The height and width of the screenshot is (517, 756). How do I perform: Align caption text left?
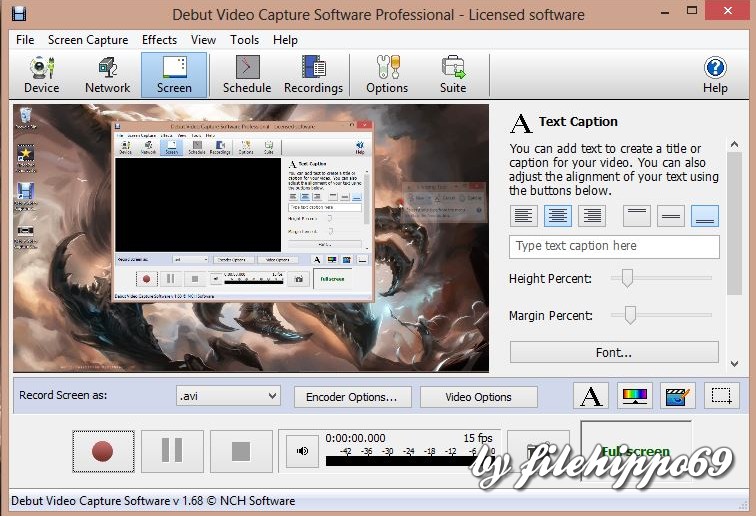524,216
